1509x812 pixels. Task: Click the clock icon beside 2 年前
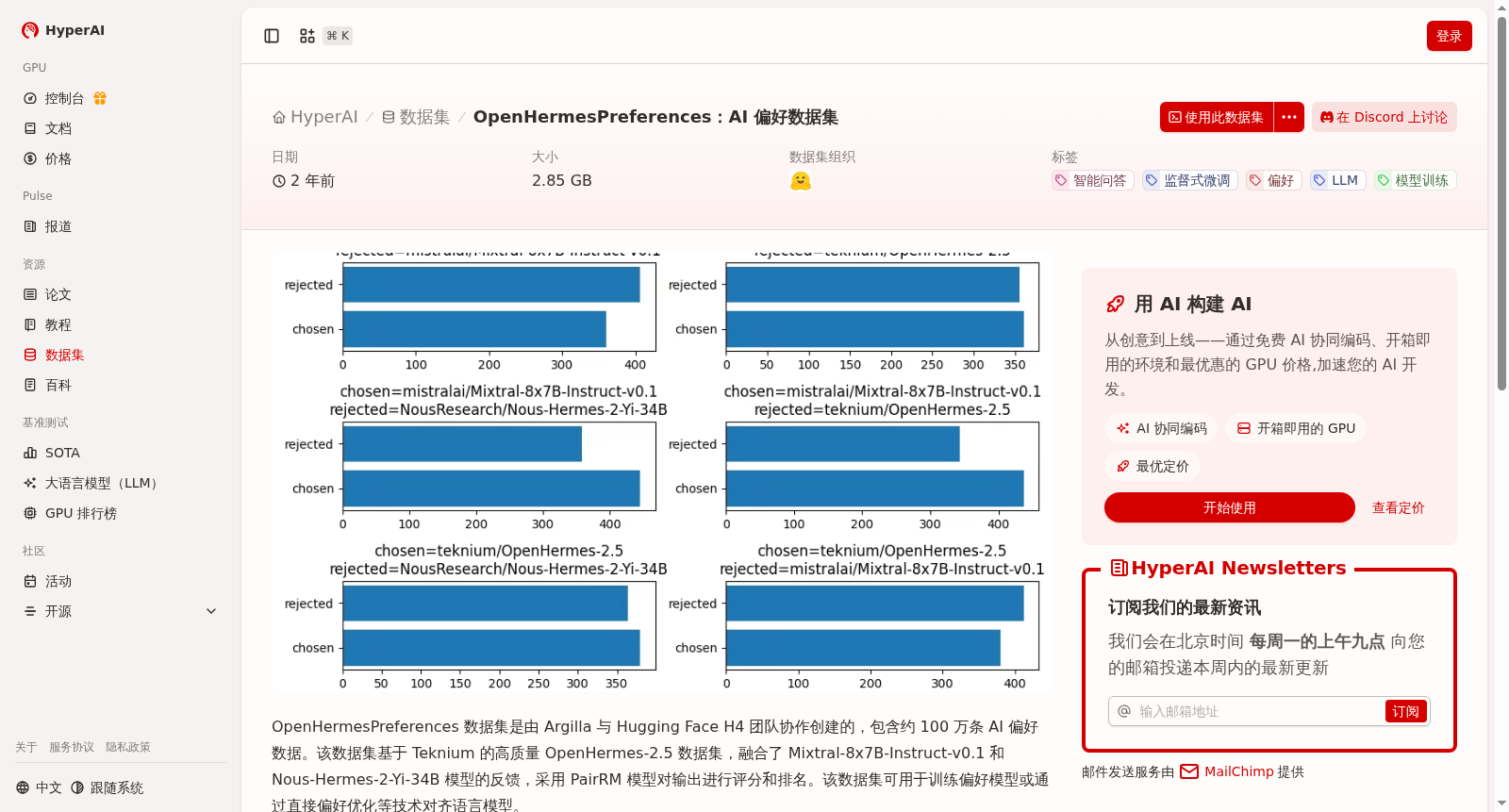tap(279, 181)
